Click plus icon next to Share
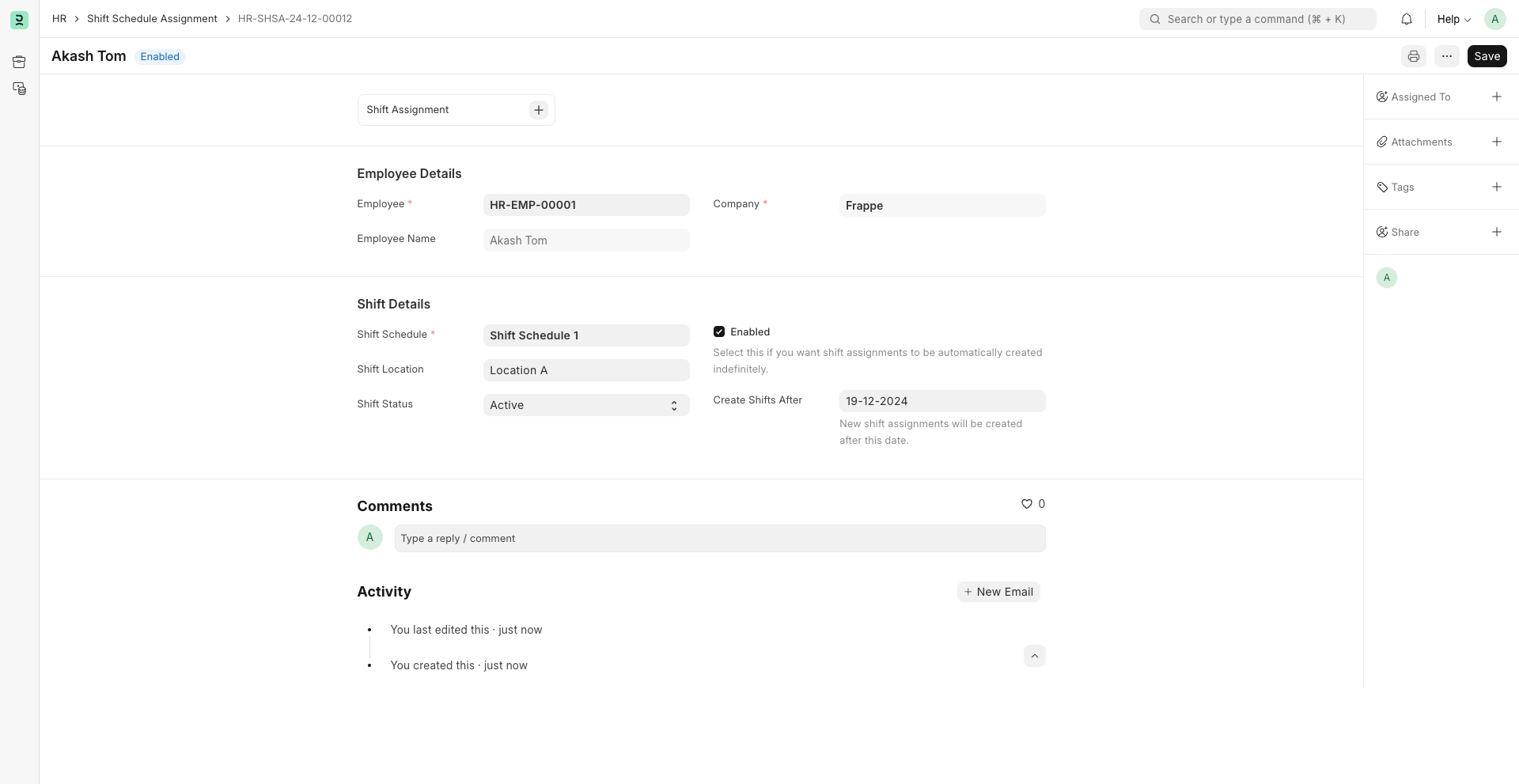Viewport: 1519px width, 784px height. click(1496, 232)
